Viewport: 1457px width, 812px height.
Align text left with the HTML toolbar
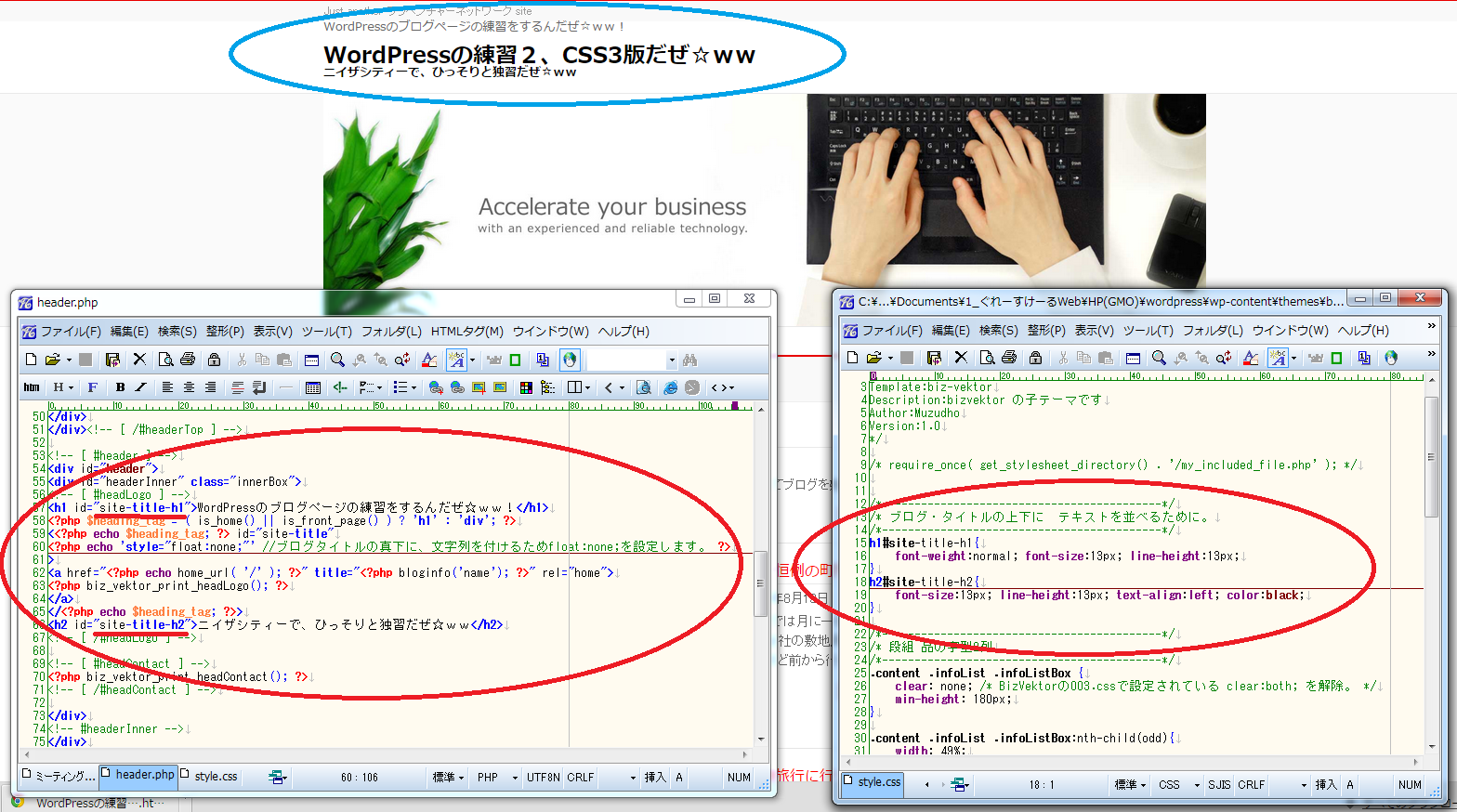coord(167,387)
